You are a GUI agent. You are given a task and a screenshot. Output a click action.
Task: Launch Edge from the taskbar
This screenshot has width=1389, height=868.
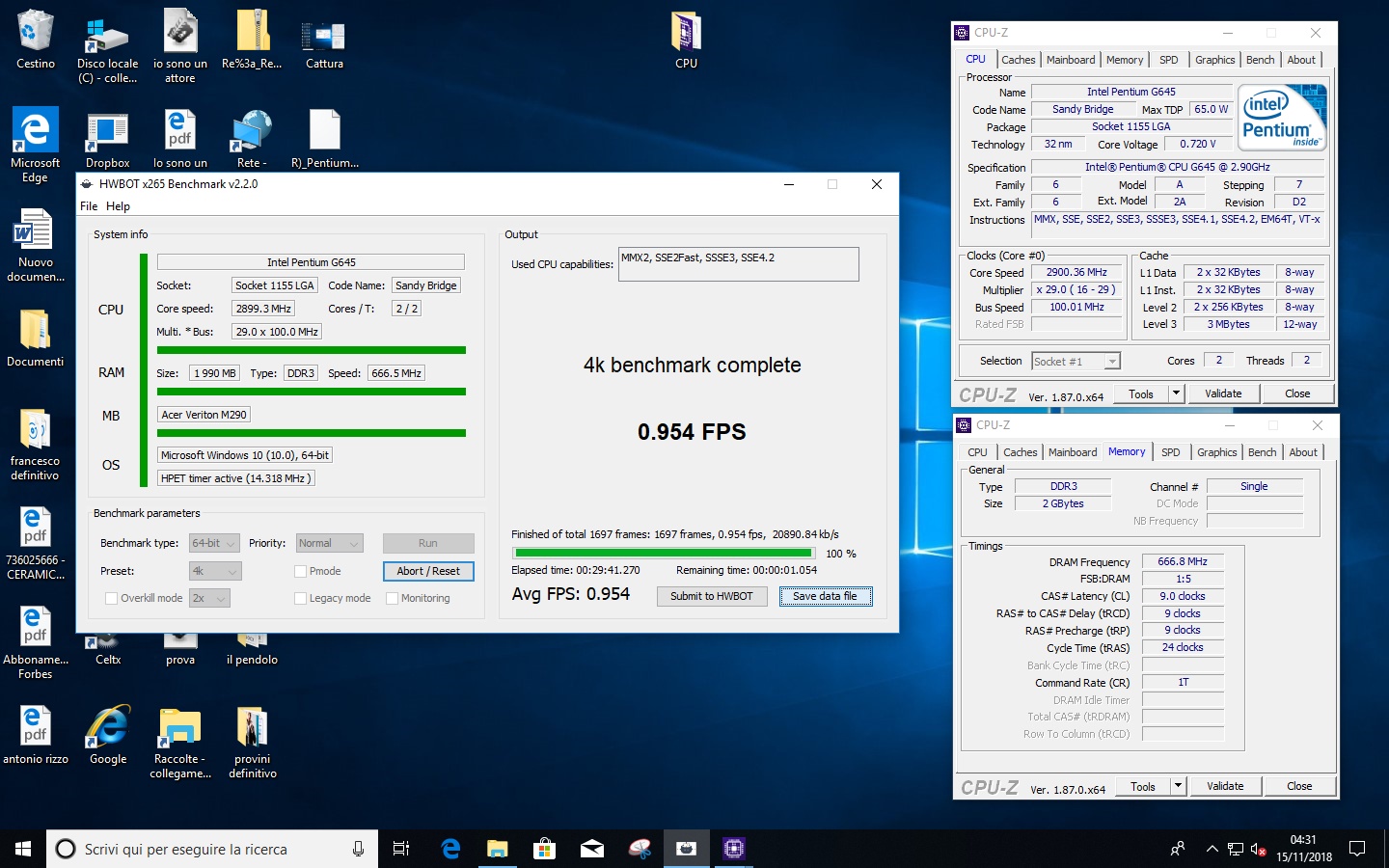tap(450, 849)
